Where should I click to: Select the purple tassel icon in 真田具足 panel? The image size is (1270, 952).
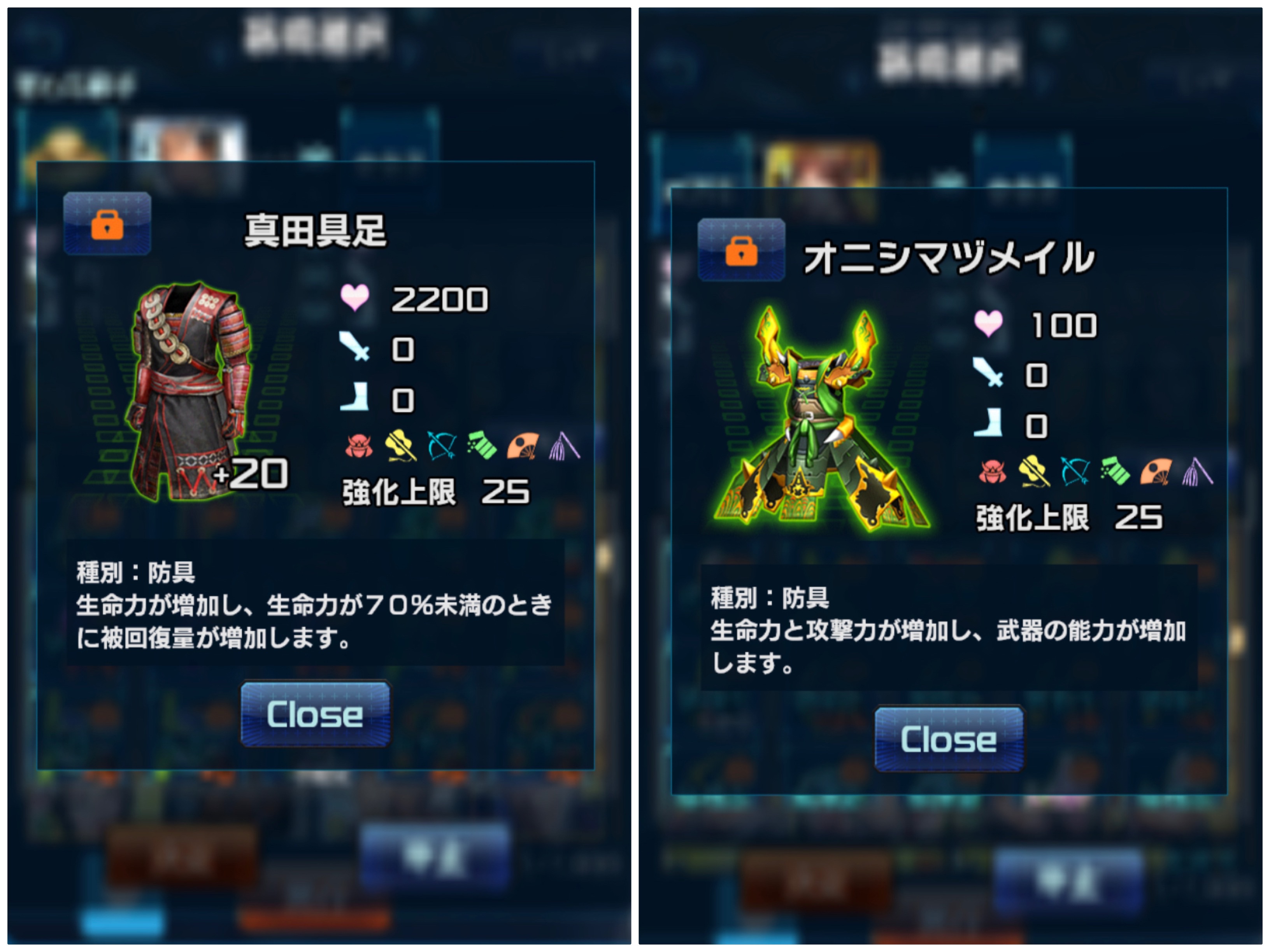click(x=565, y=446)
